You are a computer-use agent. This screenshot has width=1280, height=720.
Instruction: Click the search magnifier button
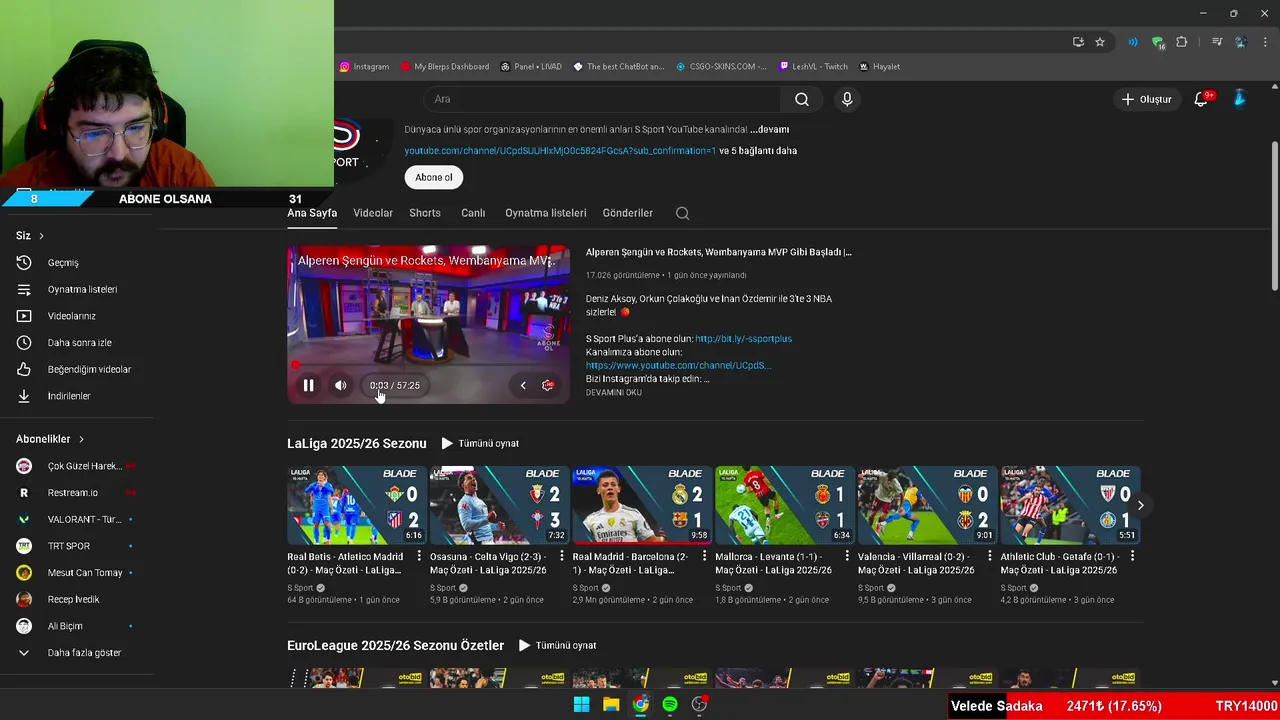802,99
